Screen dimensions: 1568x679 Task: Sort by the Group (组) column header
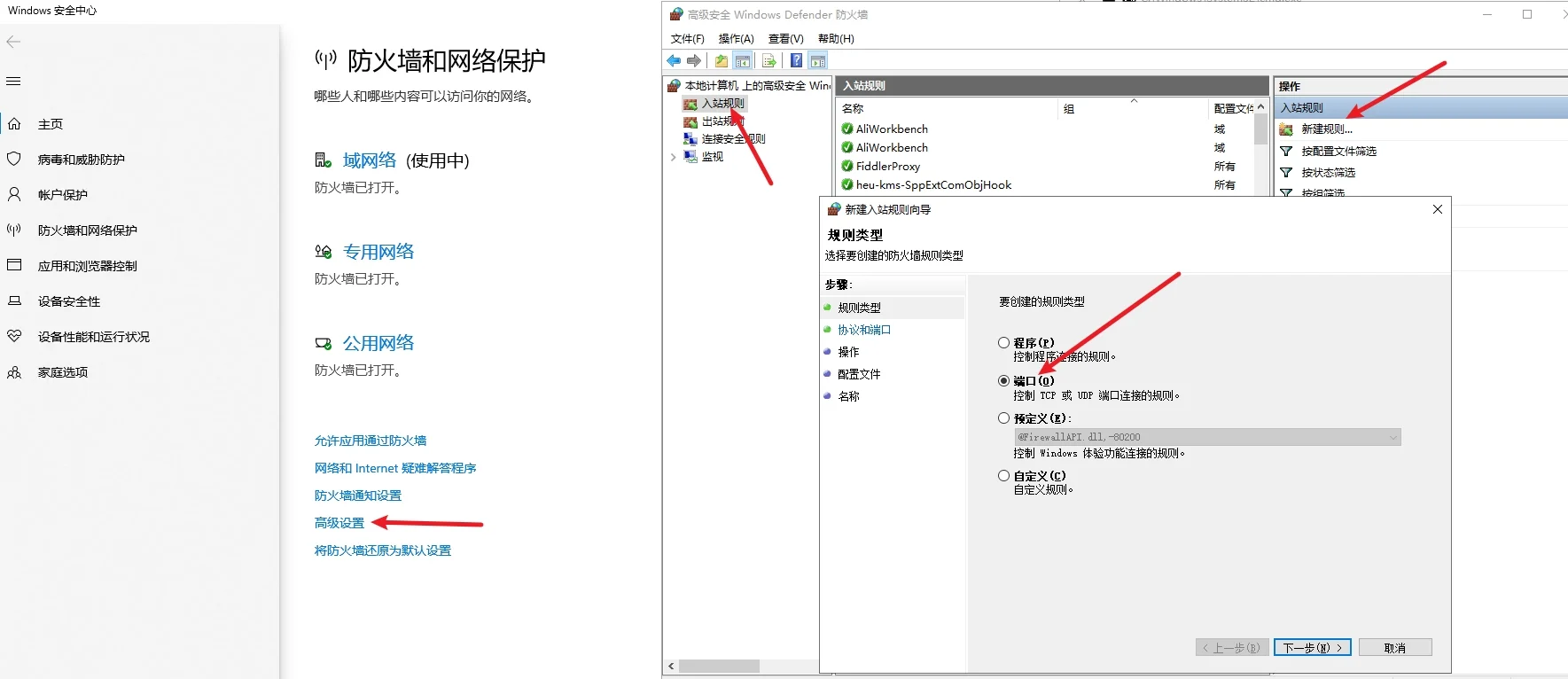pyautogui.click(x=1069, y=108)
